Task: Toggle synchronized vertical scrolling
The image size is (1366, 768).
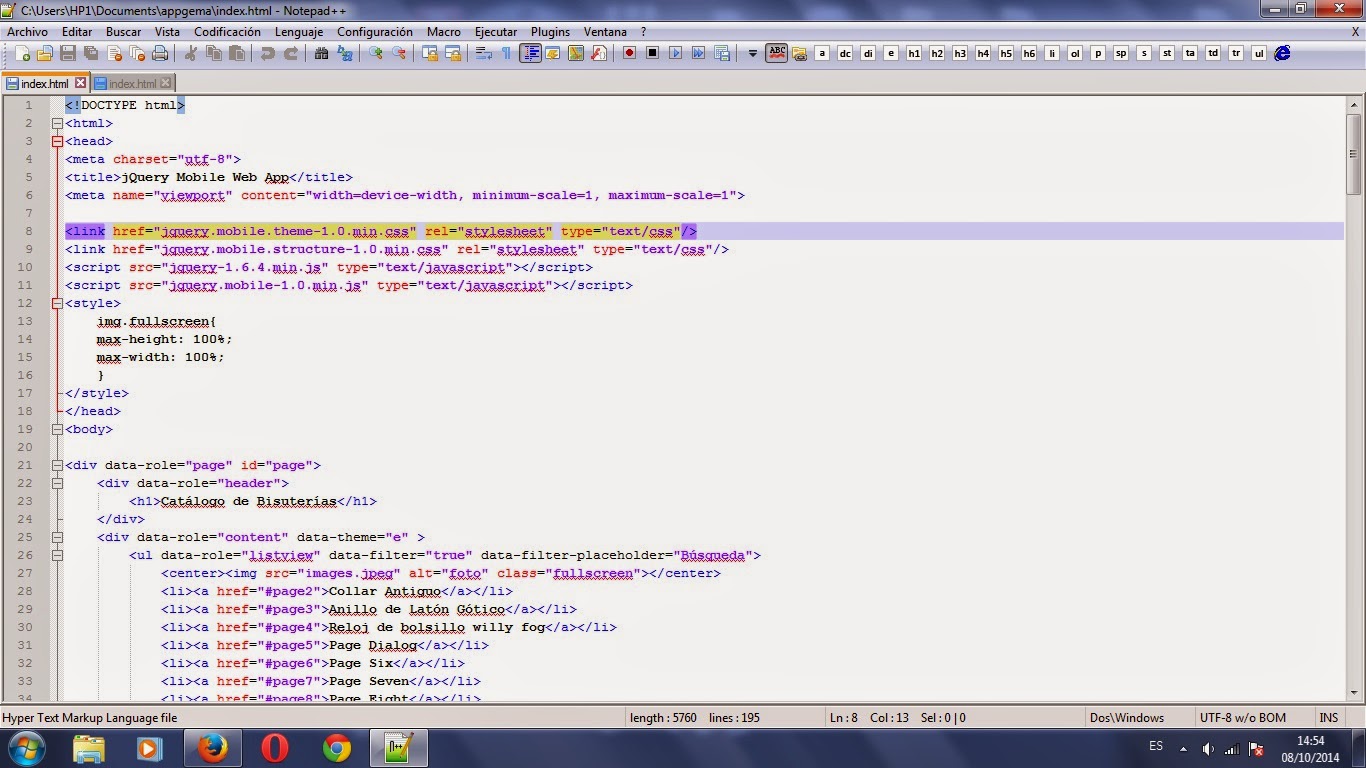Action: (x=430, y=53)
